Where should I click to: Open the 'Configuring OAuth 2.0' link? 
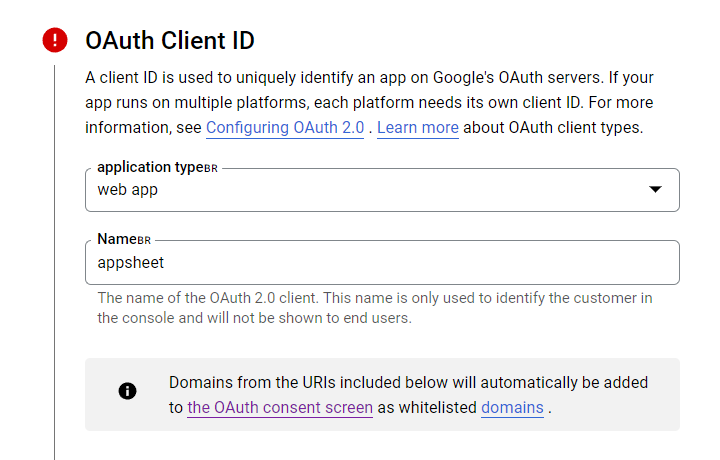[285, 128]
